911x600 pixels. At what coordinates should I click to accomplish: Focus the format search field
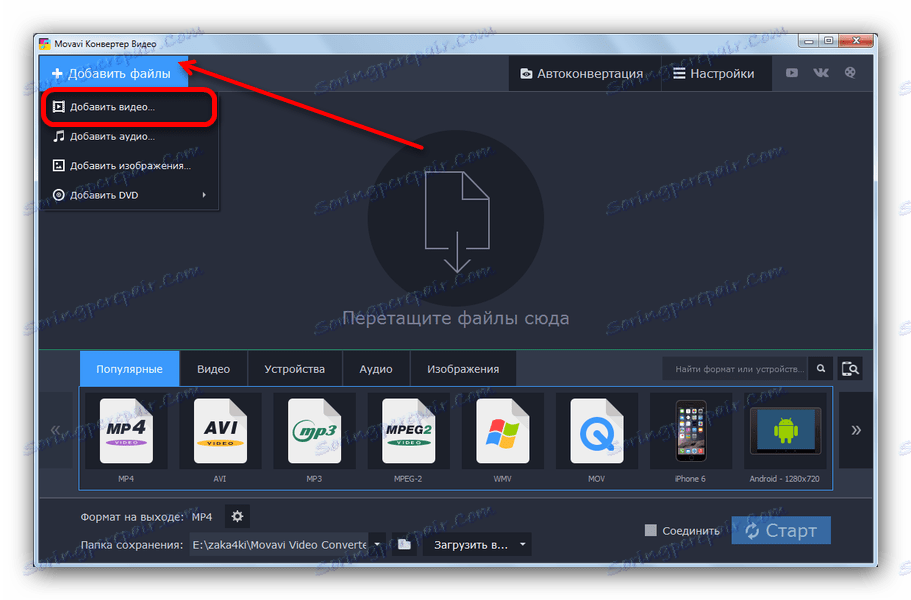[x=736, y=369]
